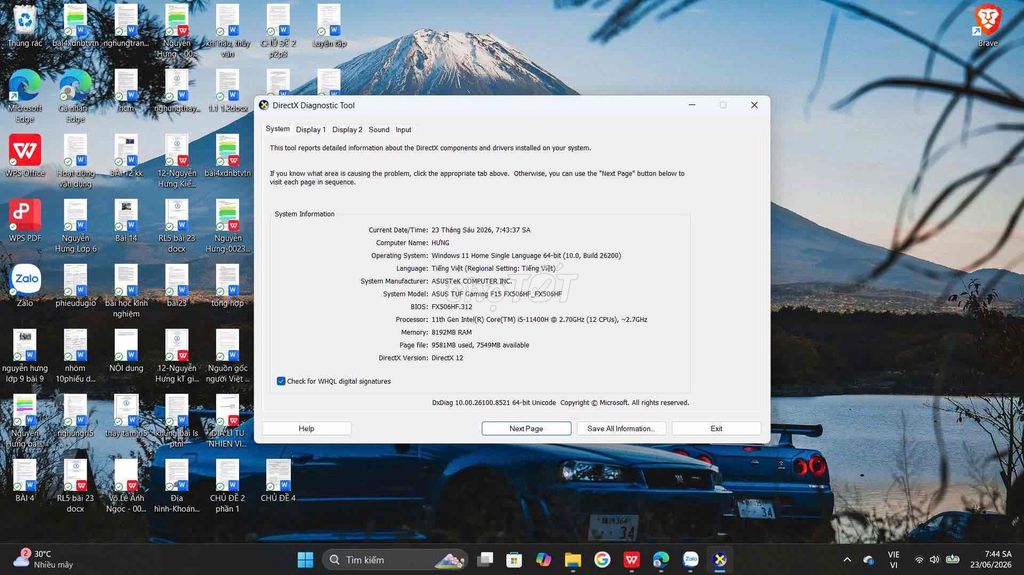Open the volume control in system tray
1024x575 pixels.
click(935, 560)
